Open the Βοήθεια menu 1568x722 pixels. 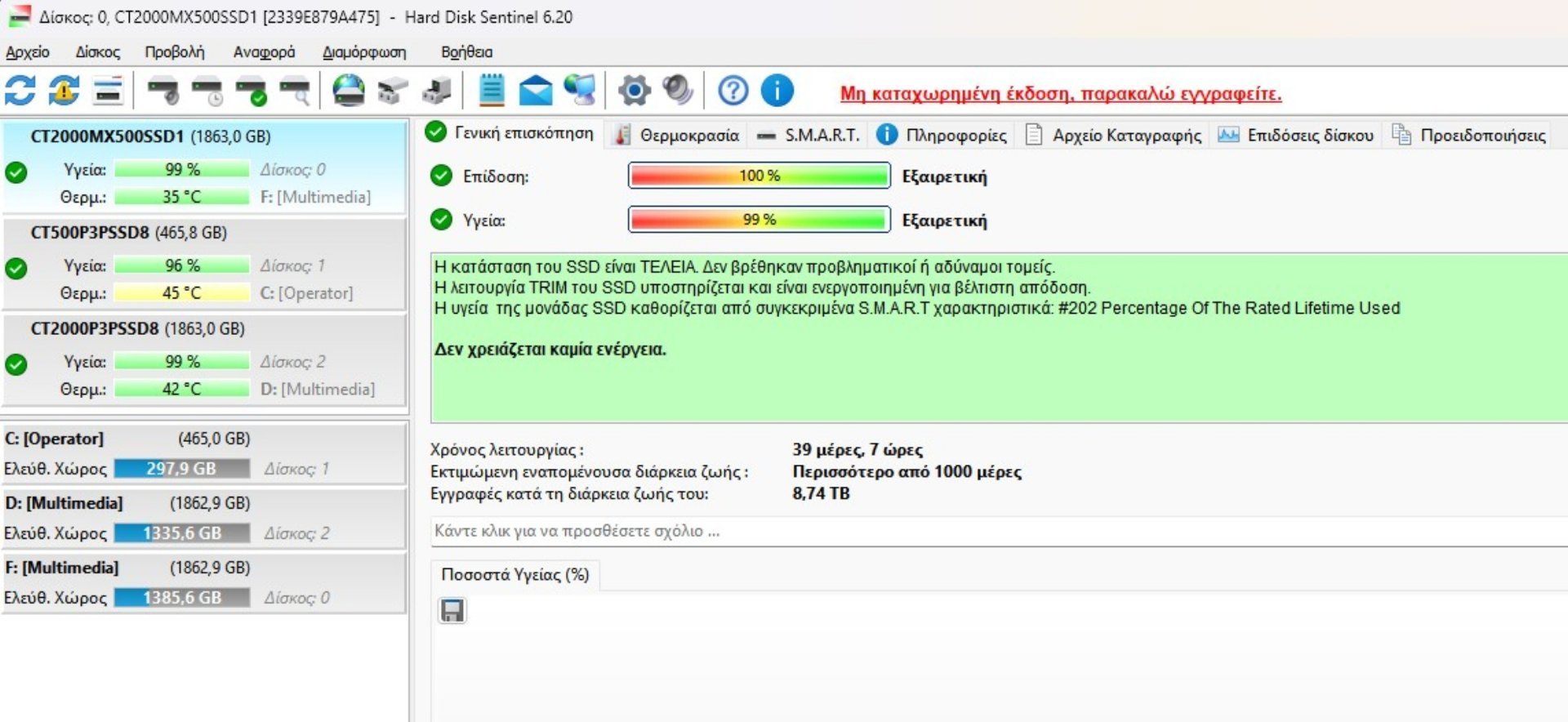(x=466, y=52)
